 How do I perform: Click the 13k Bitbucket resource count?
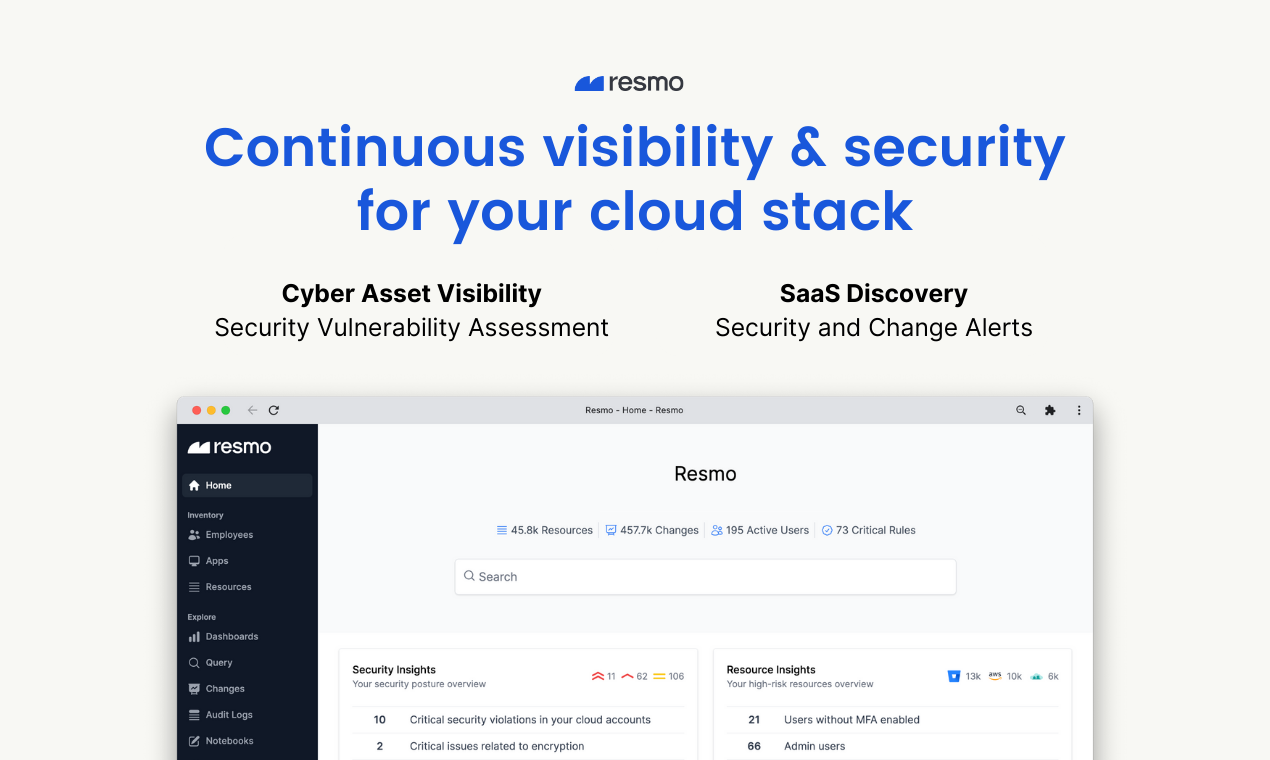[973, 677]
